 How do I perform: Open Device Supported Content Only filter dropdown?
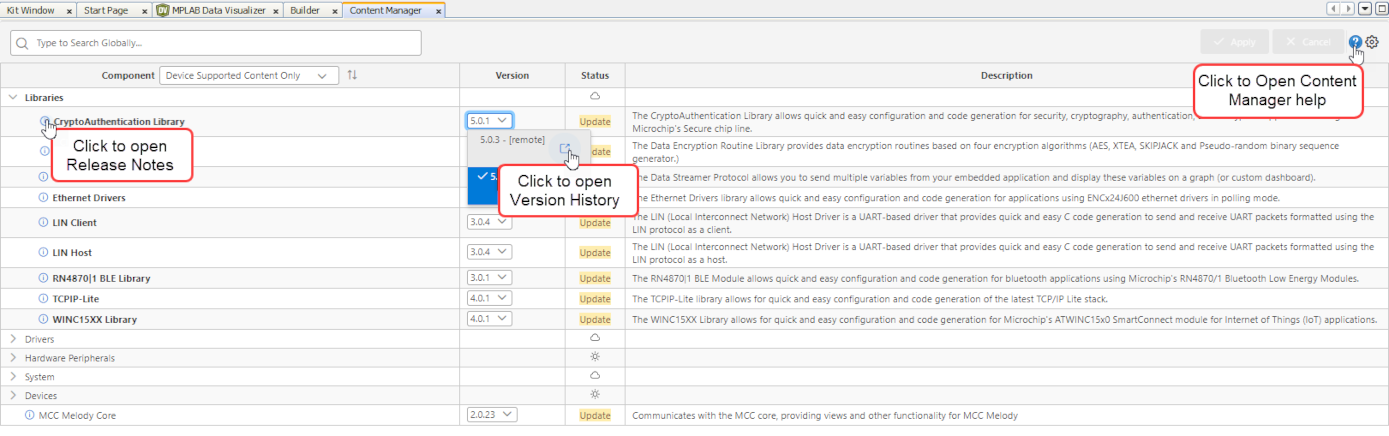(249, 75)
